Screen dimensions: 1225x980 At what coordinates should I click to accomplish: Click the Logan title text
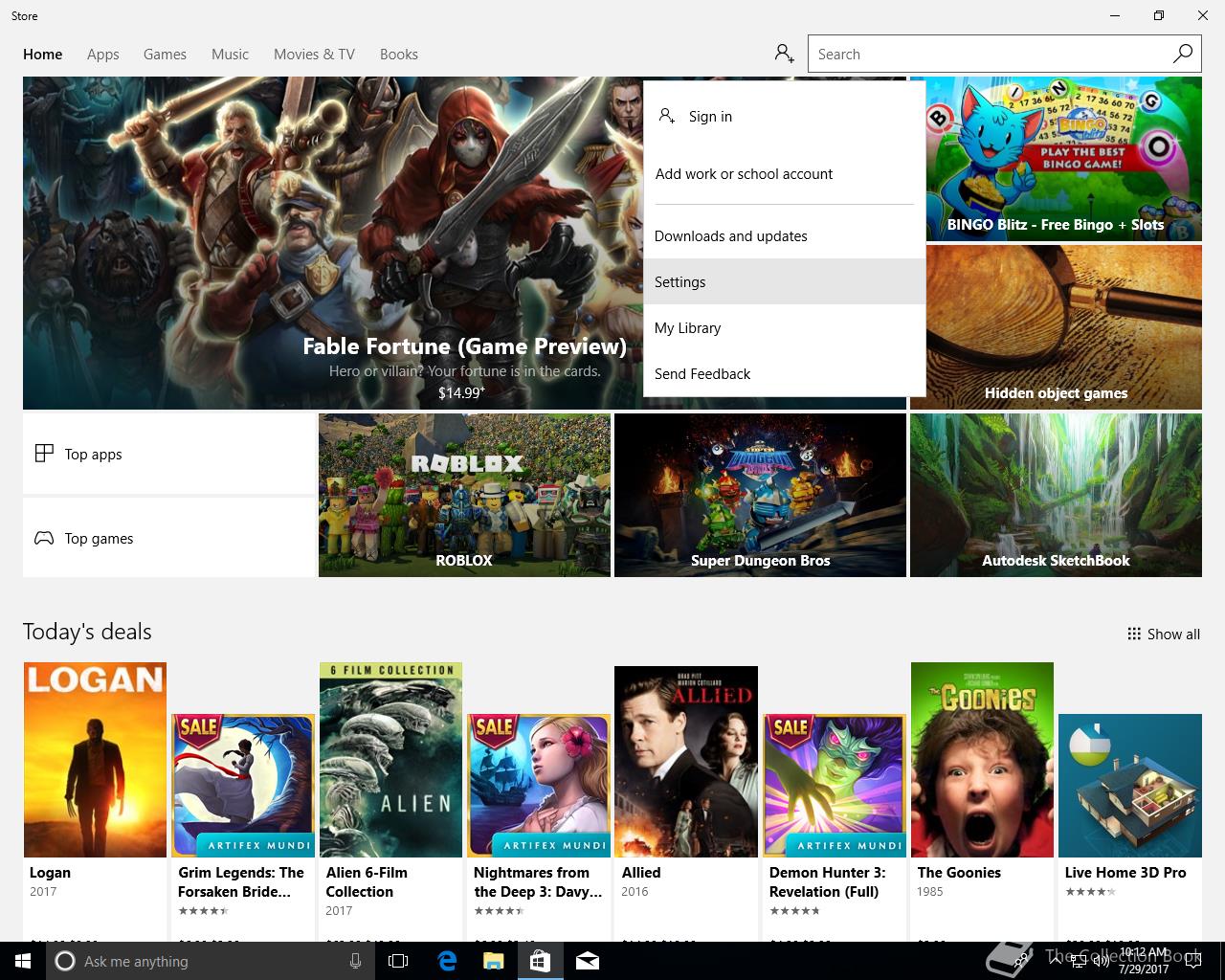[x=50, y=872]
